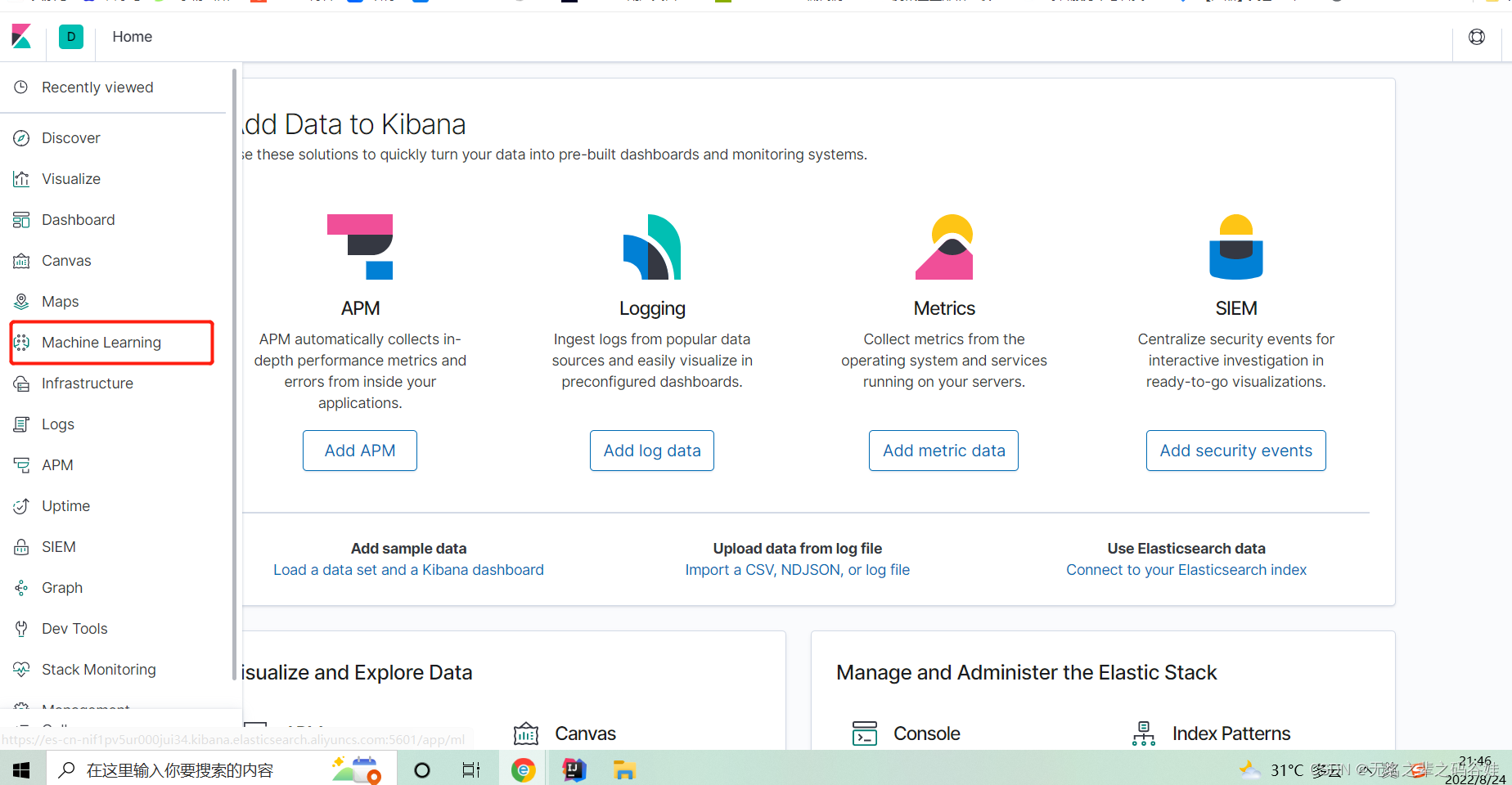The image size is (1512, 785).
Task: Click the Add log data button
Action: coord(652,451)
